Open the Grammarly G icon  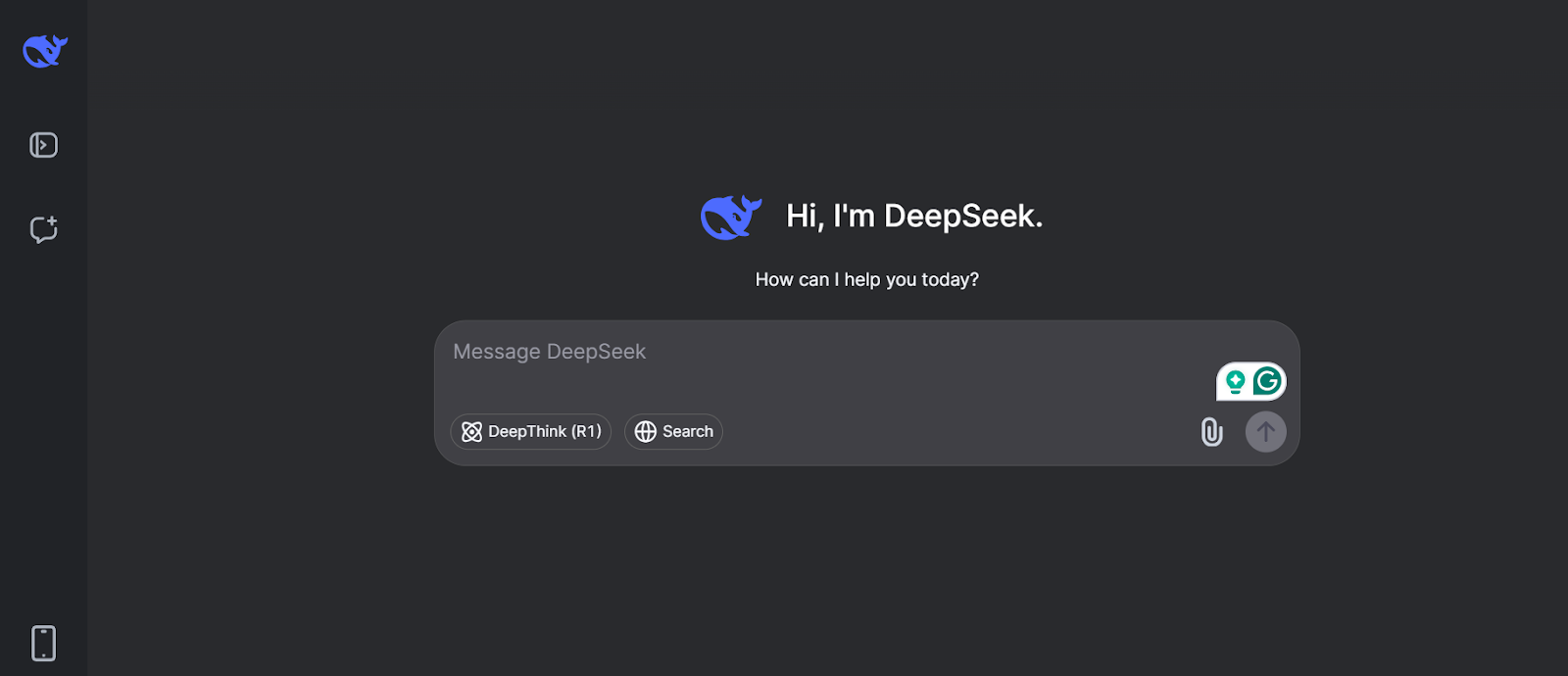tap(1267, 380)
